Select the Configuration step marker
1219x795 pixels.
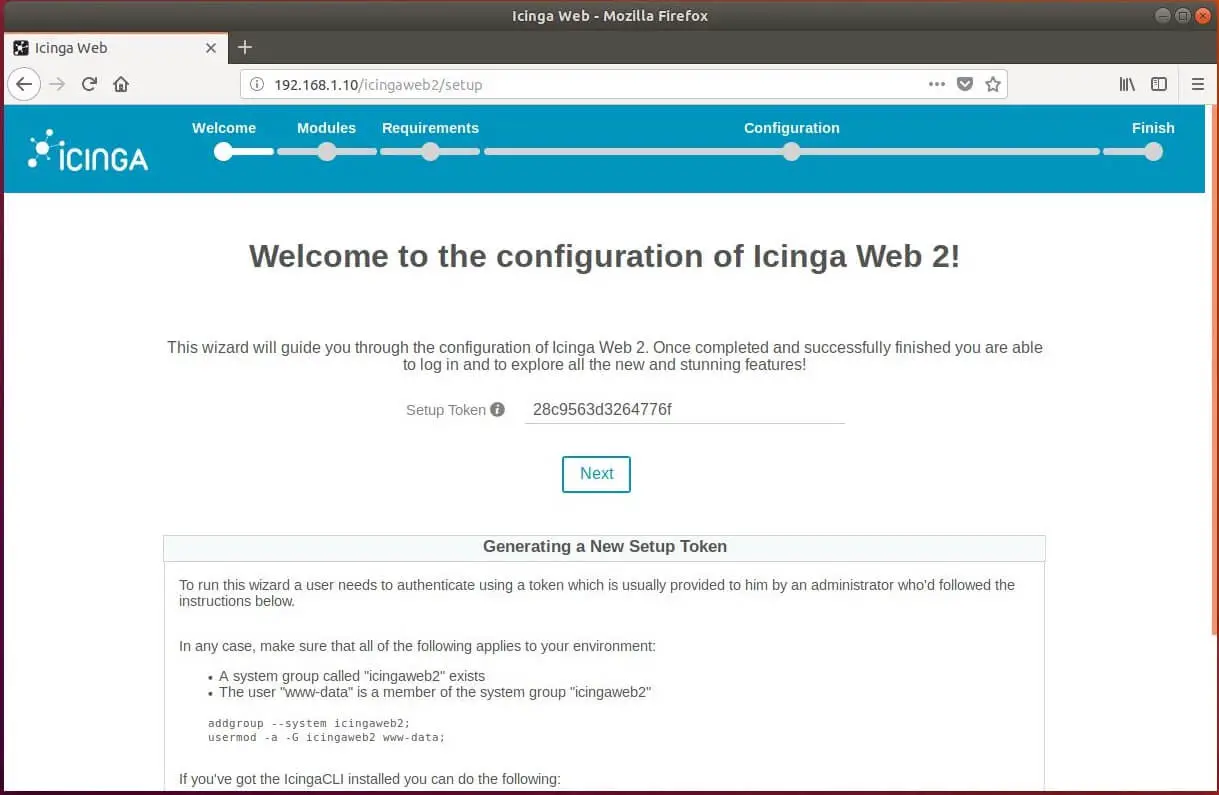pyautogui.click(x=791, y=151)
